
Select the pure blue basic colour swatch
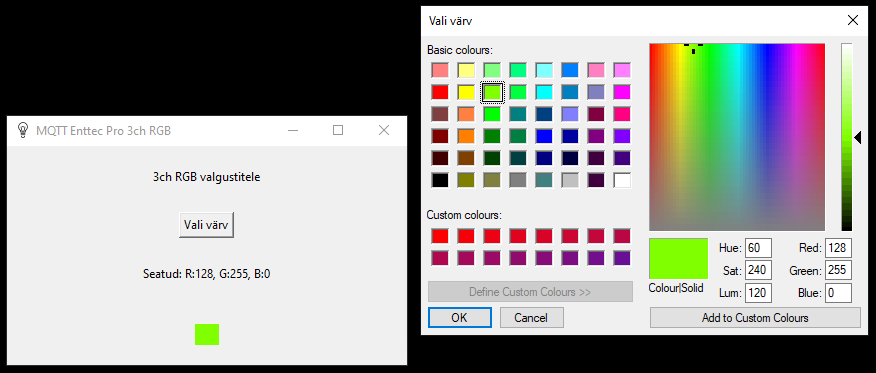pyautogui.click(x=544, y=136)
